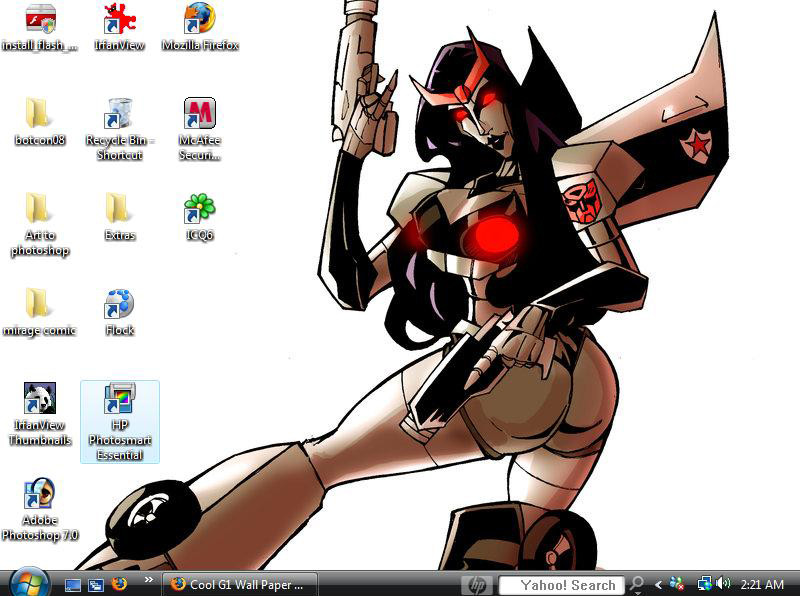Open the McAfee Security shortcut
The height and width of the screenshot is (596, 800).
tap(199, 129)
